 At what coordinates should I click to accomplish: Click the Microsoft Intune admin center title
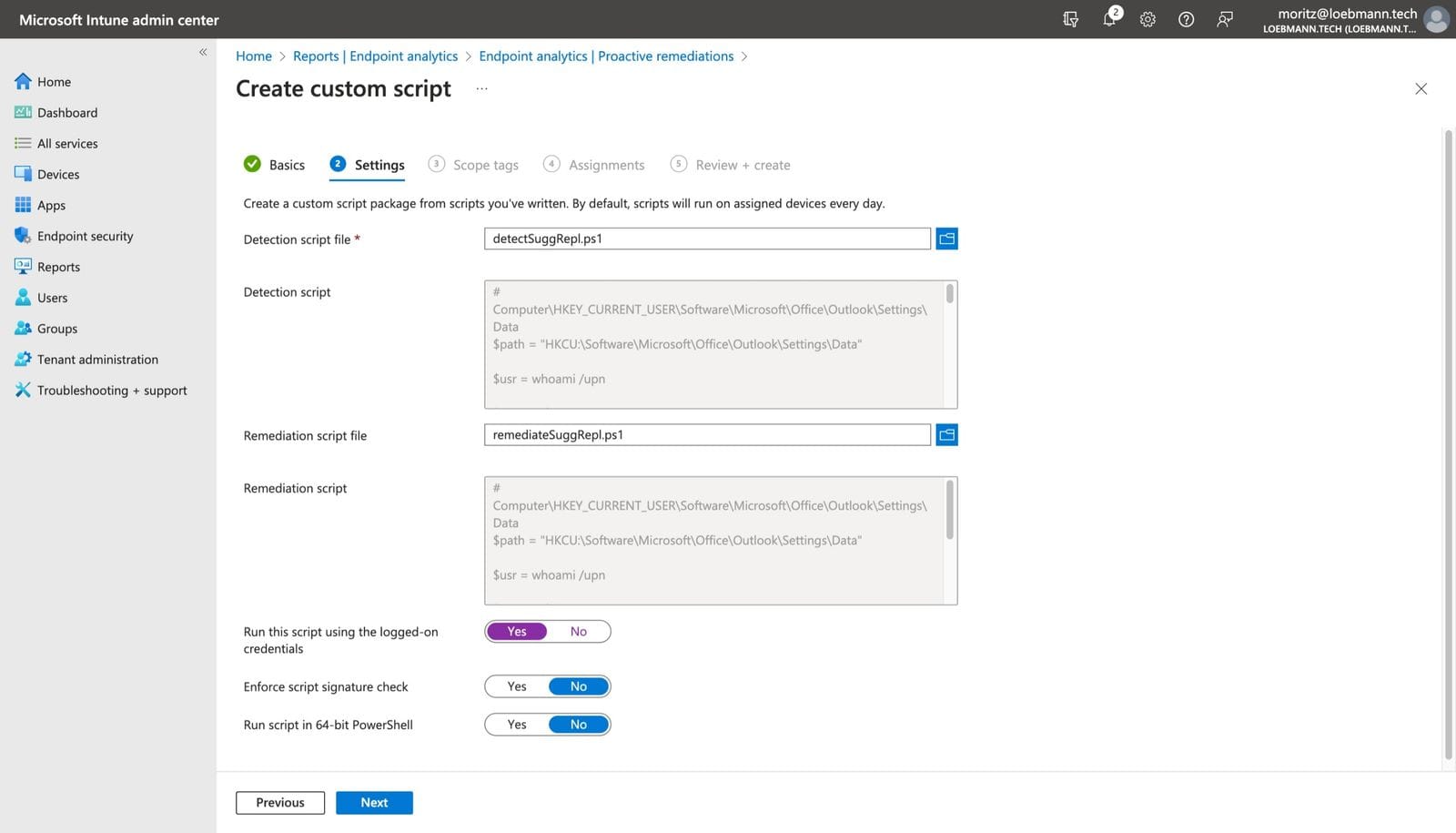(x=119, y=20)
